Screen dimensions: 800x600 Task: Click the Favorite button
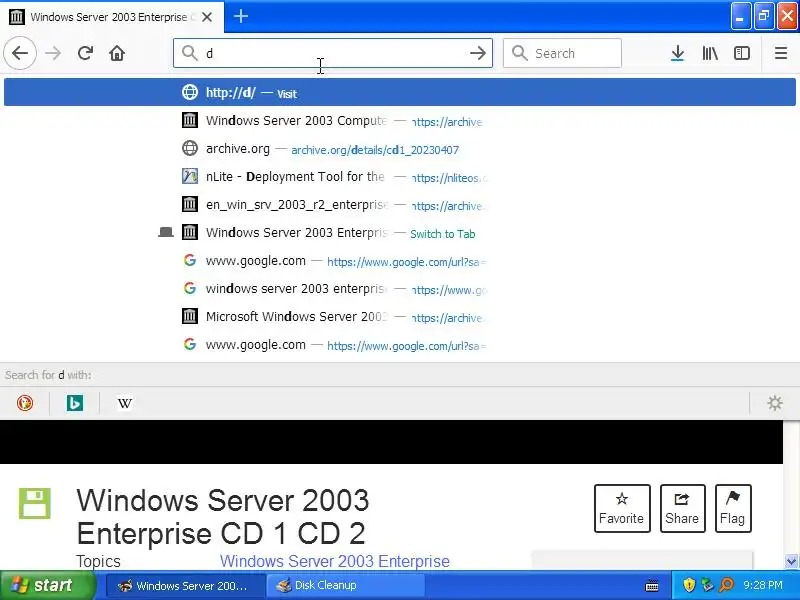[622, 508]
